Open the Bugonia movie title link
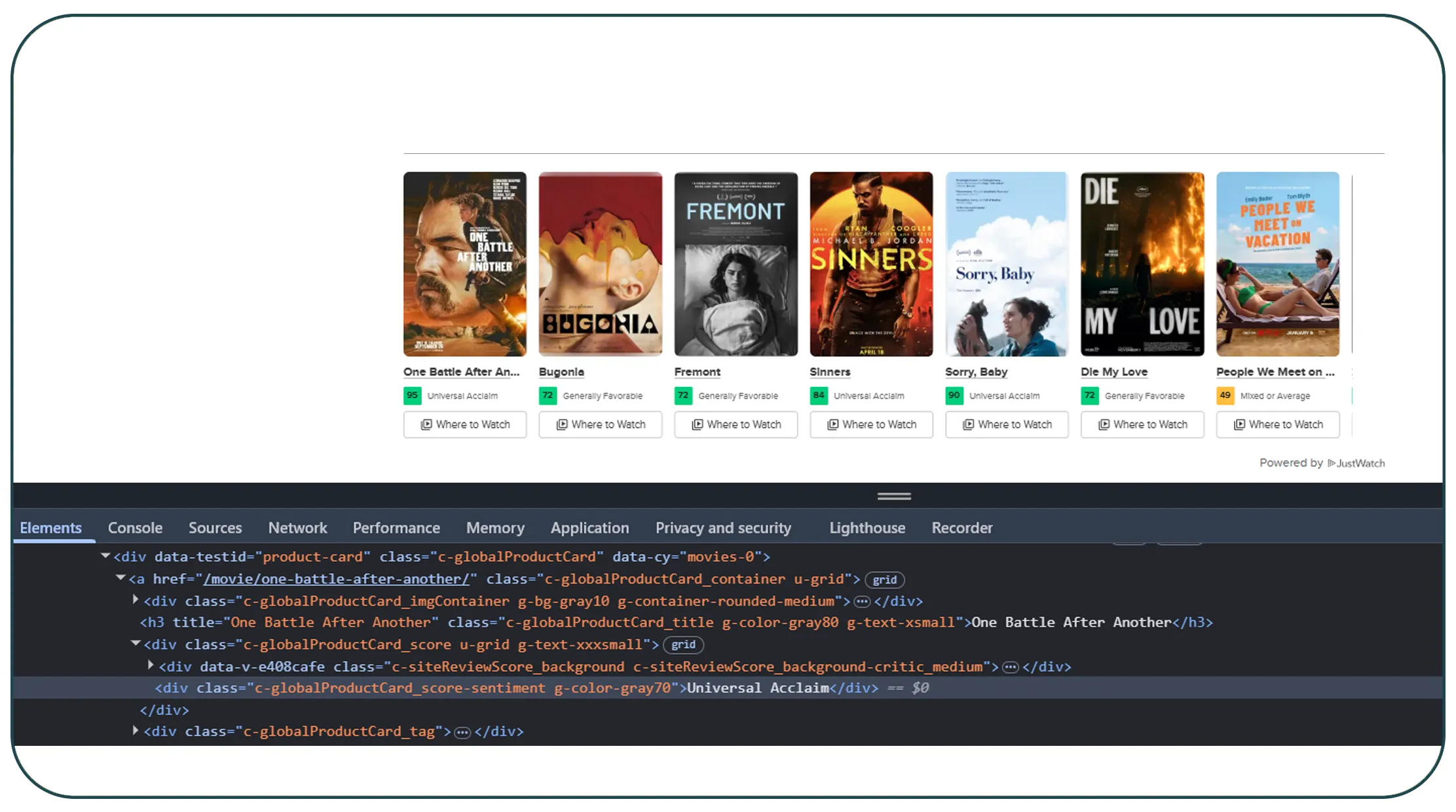 click(561, 371)
